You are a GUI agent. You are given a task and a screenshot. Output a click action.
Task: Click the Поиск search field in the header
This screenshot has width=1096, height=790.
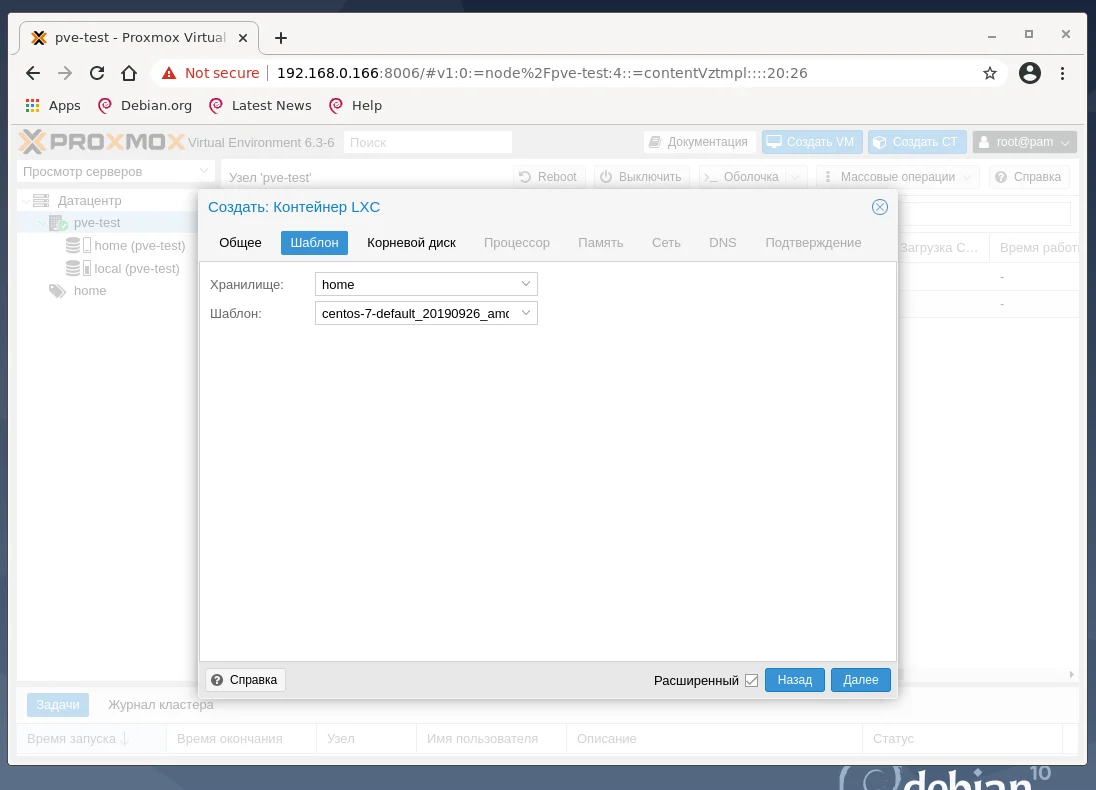pyautogui.click(x=428, y=141)
